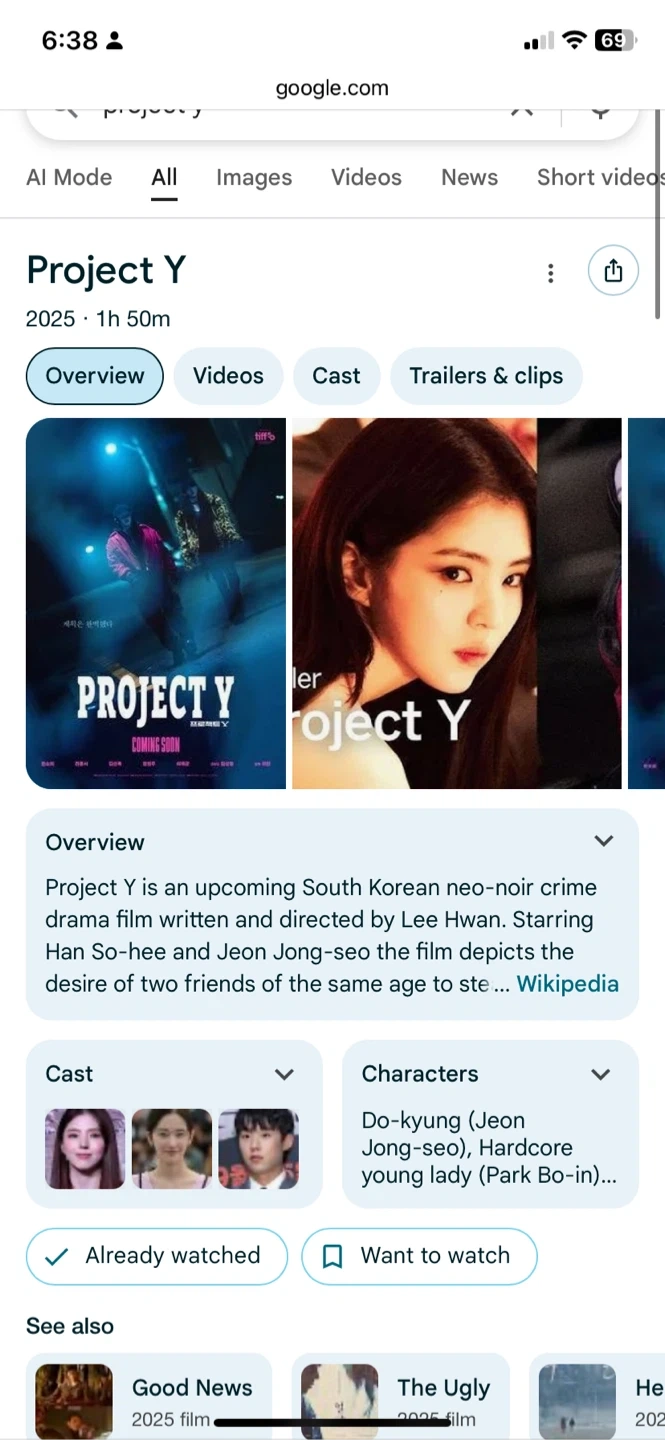
Task: Tap the Wi-Fi status icon in the status bar
Action: [574, 40]
